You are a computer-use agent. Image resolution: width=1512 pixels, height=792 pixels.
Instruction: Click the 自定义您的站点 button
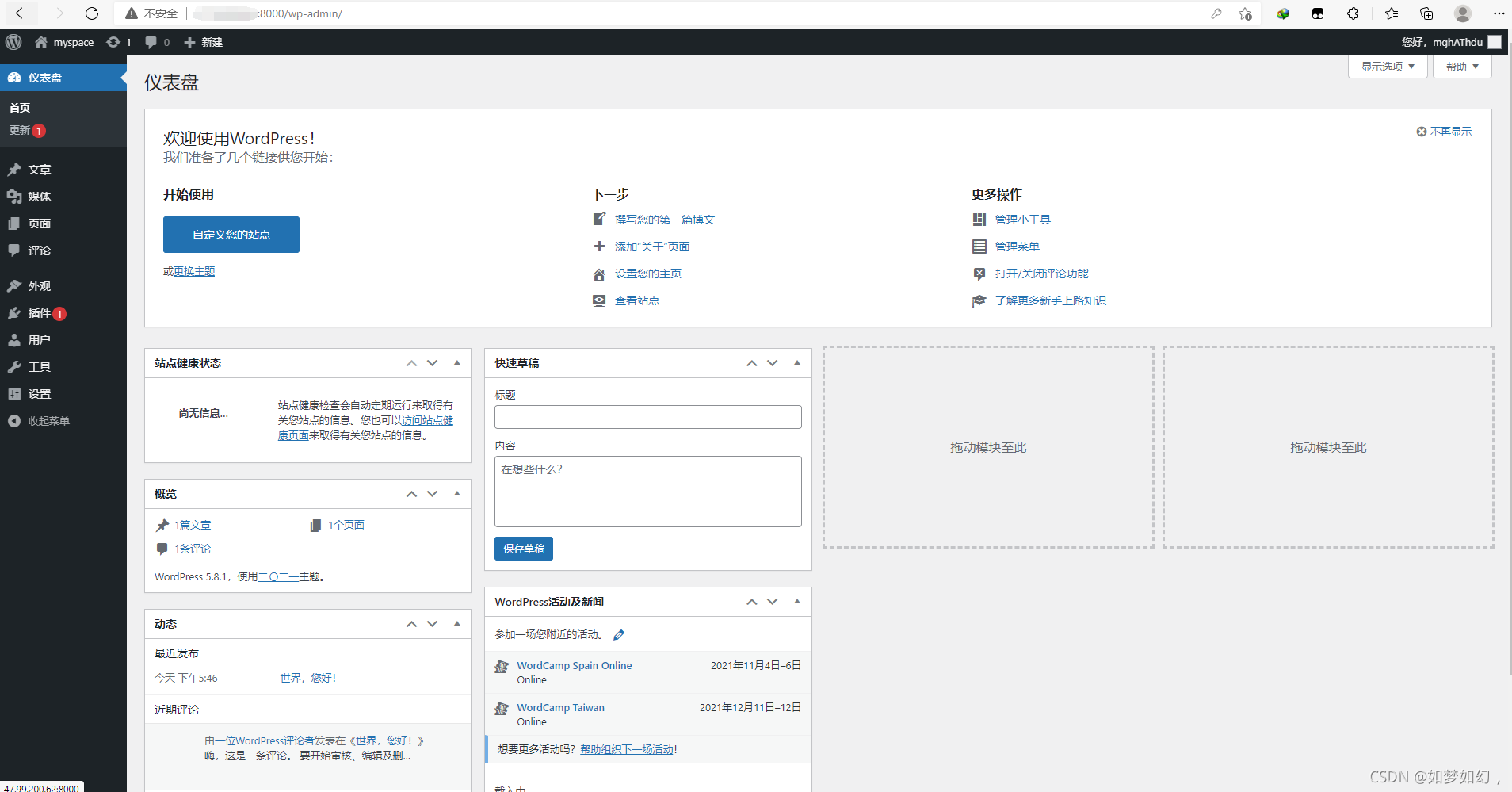click(231, 235)
